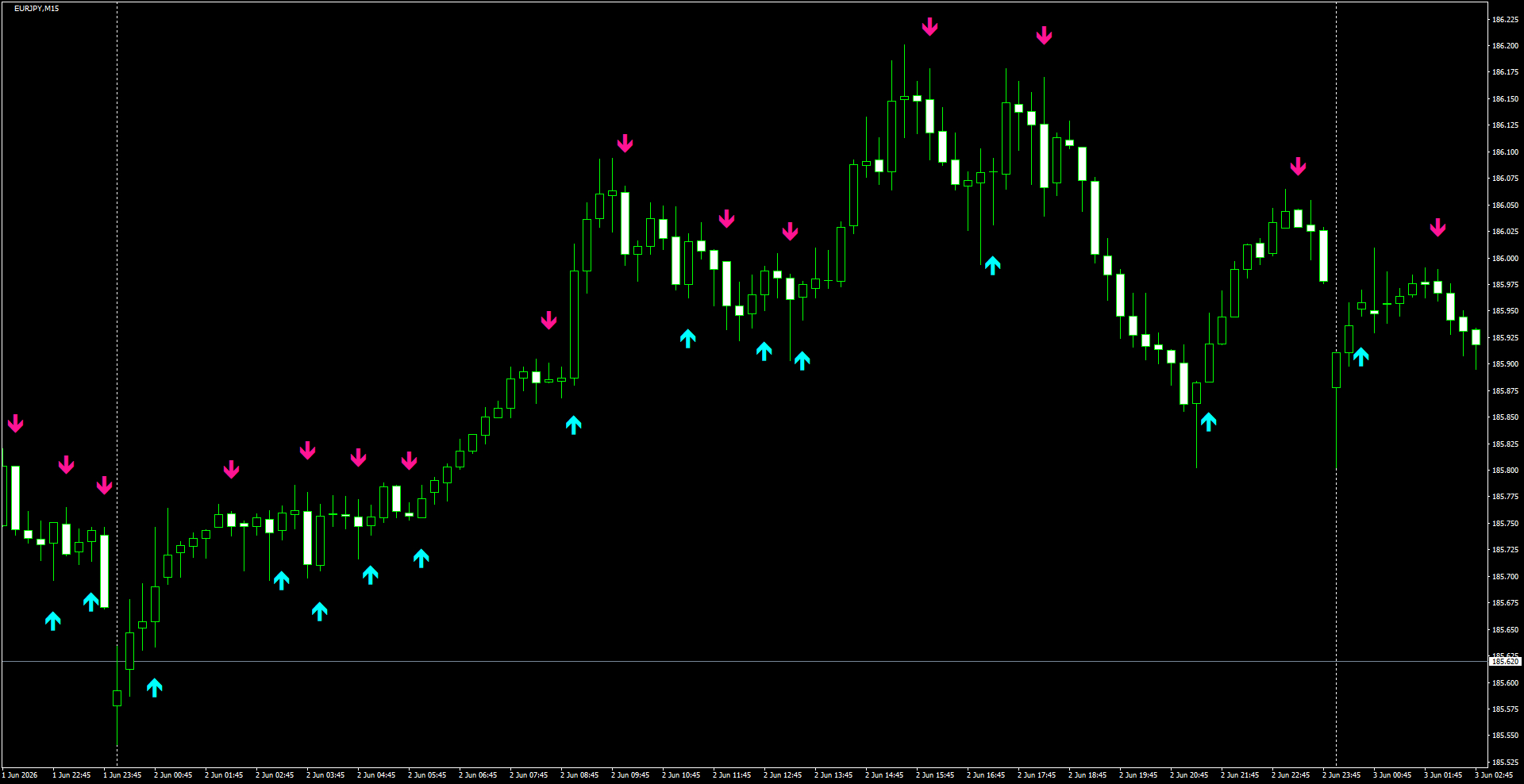Click the cyan buy arrow below the lowest candle near 185.600
The height and width of the screenshot is (784, 1524).
click(x=155, y=688)
